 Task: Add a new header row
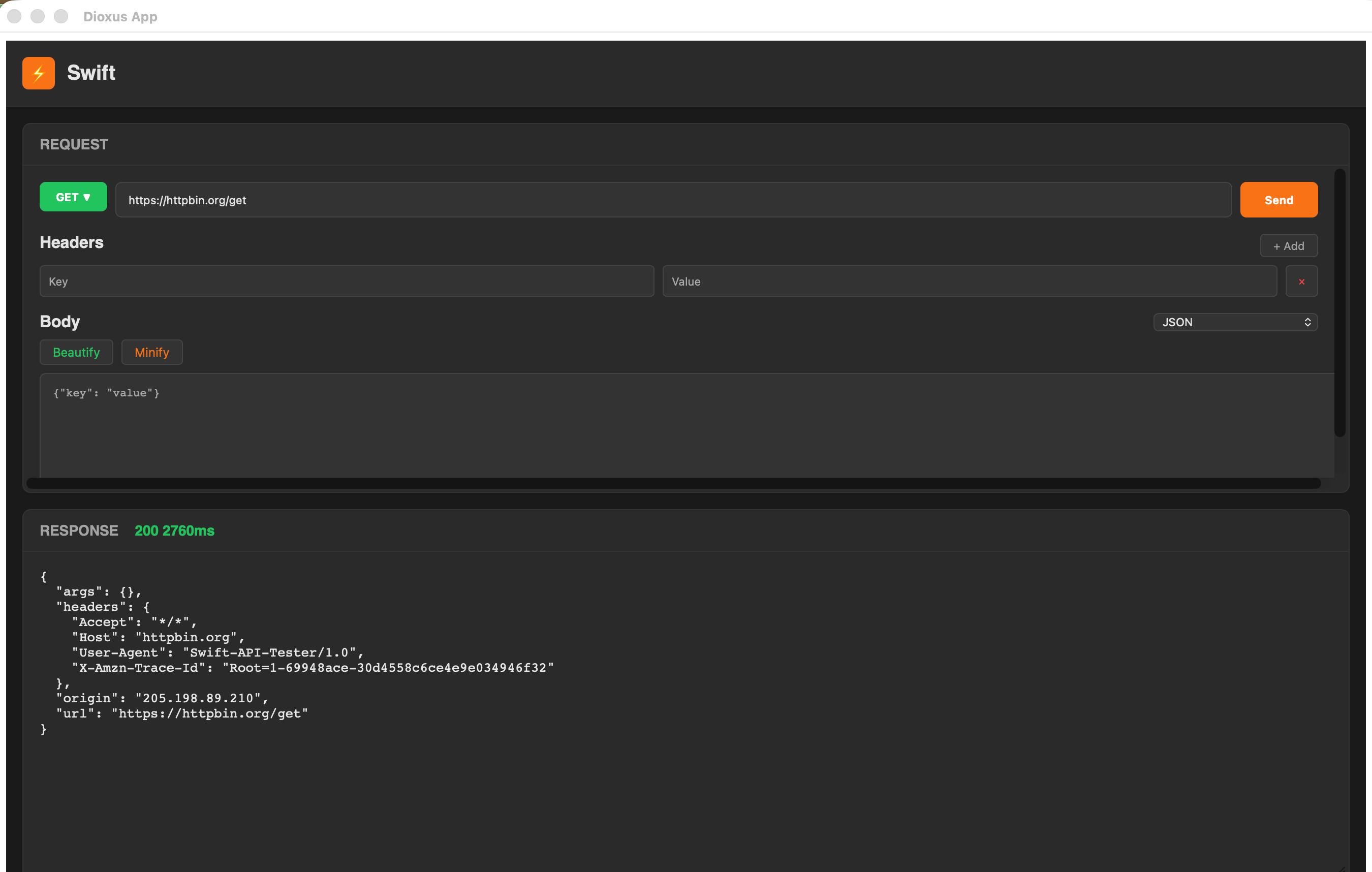(x=1288, y=246)
